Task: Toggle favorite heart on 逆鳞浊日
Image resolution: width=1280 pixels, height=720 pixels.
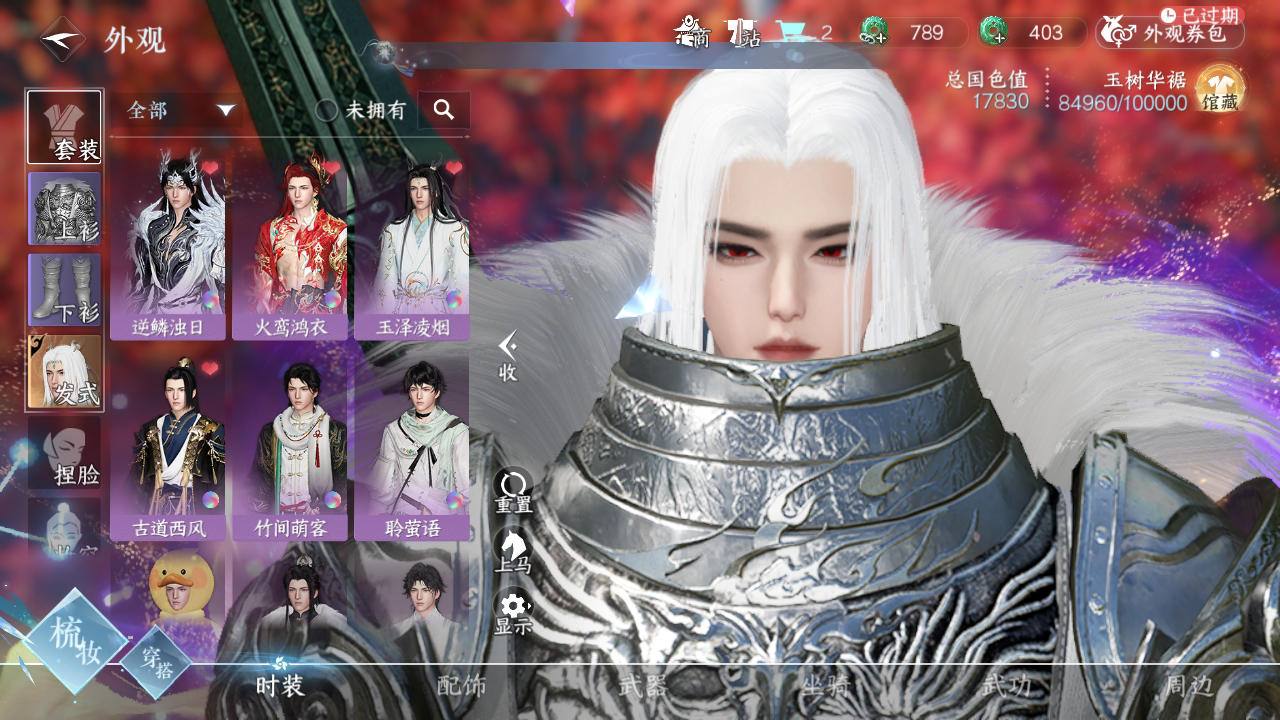Action: 210,168
